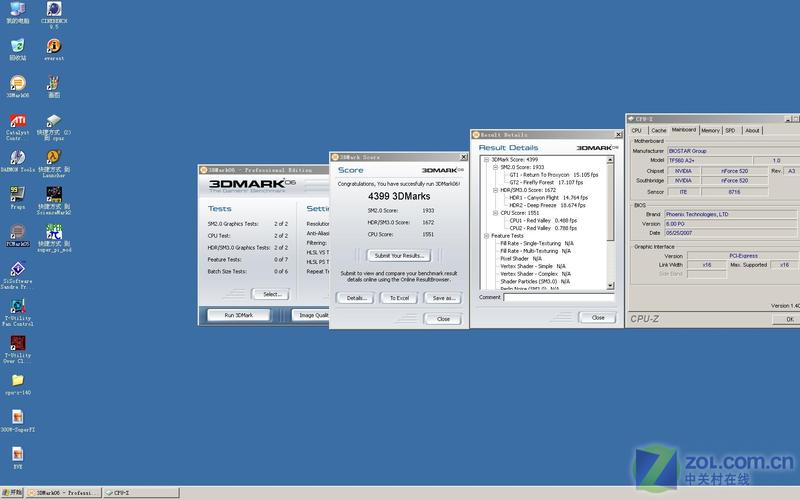Select the CPU1 - Red Valley row

click(543, 221)
